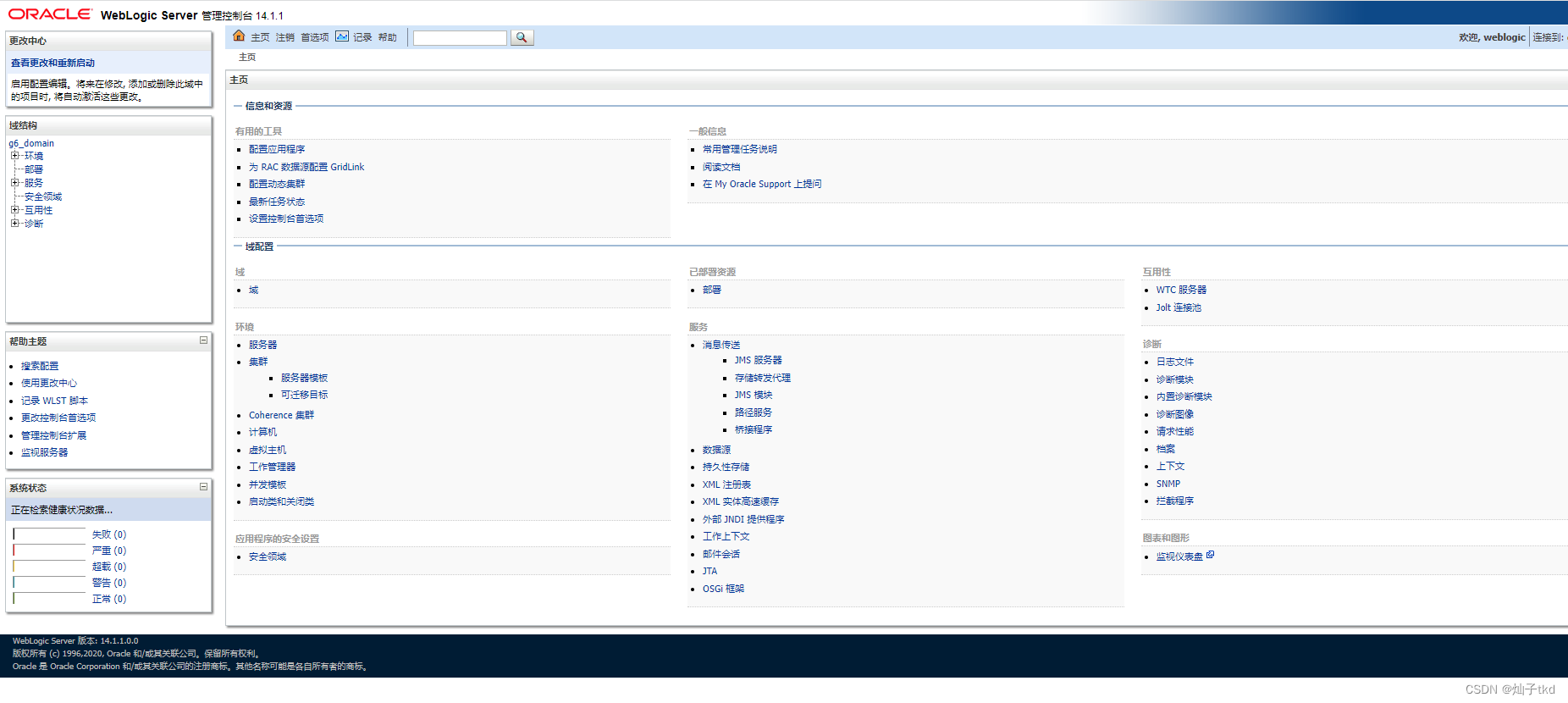Open 设置控制台首选项 link
This screenshot has height=703, width=1568.
point(286,219)
